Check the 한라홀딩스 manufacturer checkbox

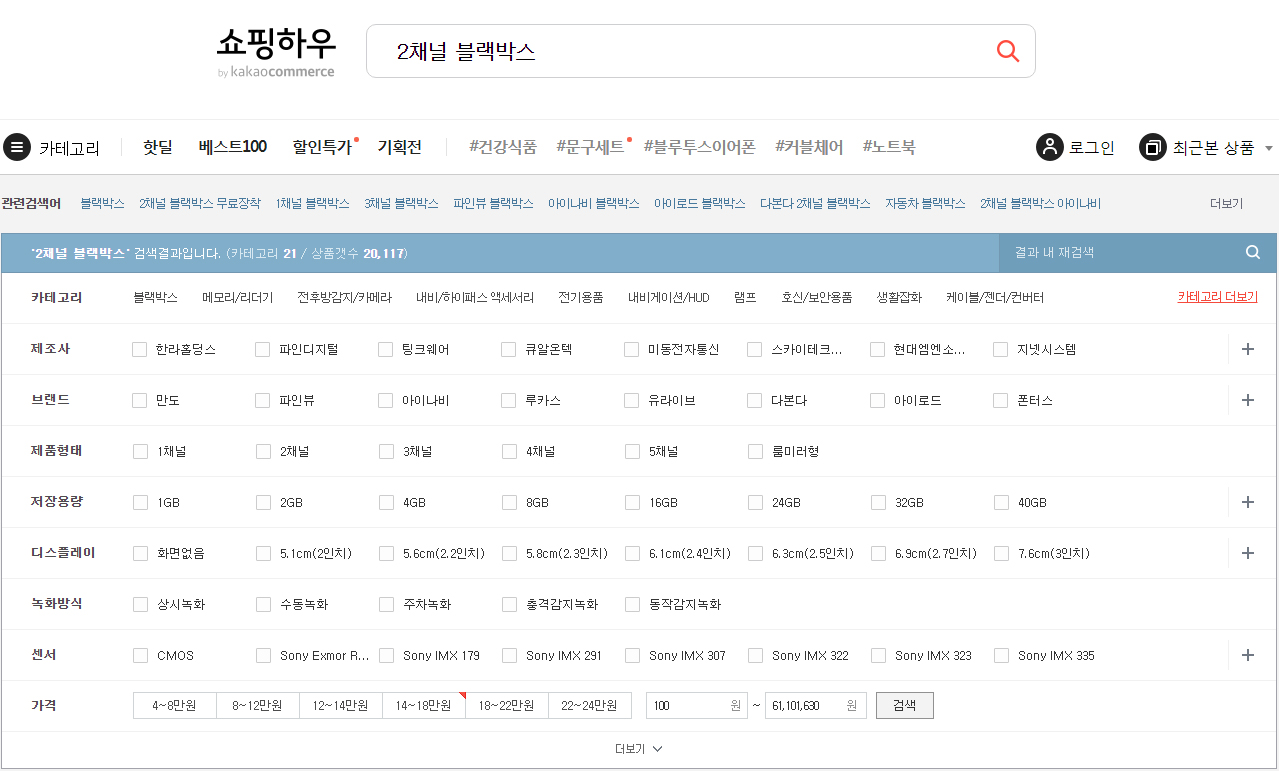pyautogui.click(x=140, y=349)
